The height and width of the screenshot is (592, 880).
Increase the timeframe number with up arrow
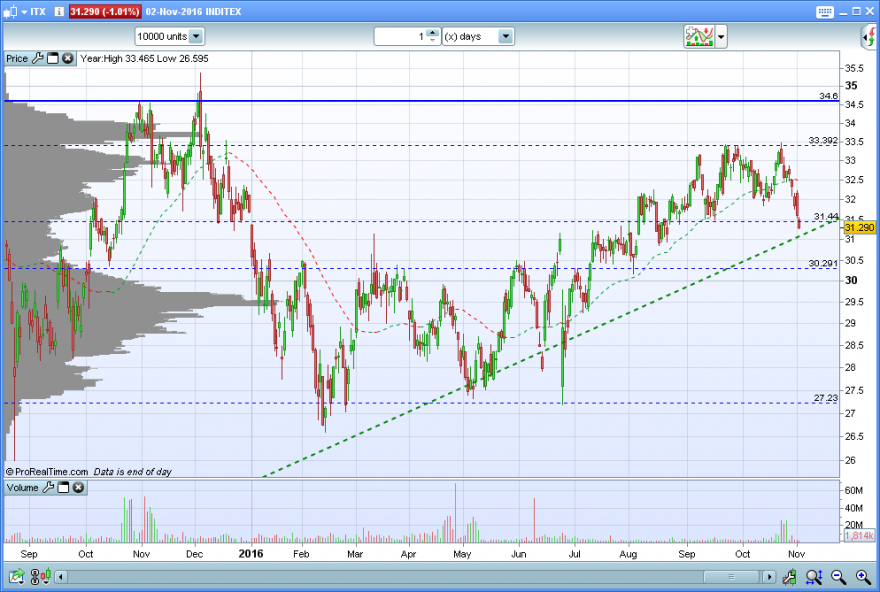coord(432,33)
